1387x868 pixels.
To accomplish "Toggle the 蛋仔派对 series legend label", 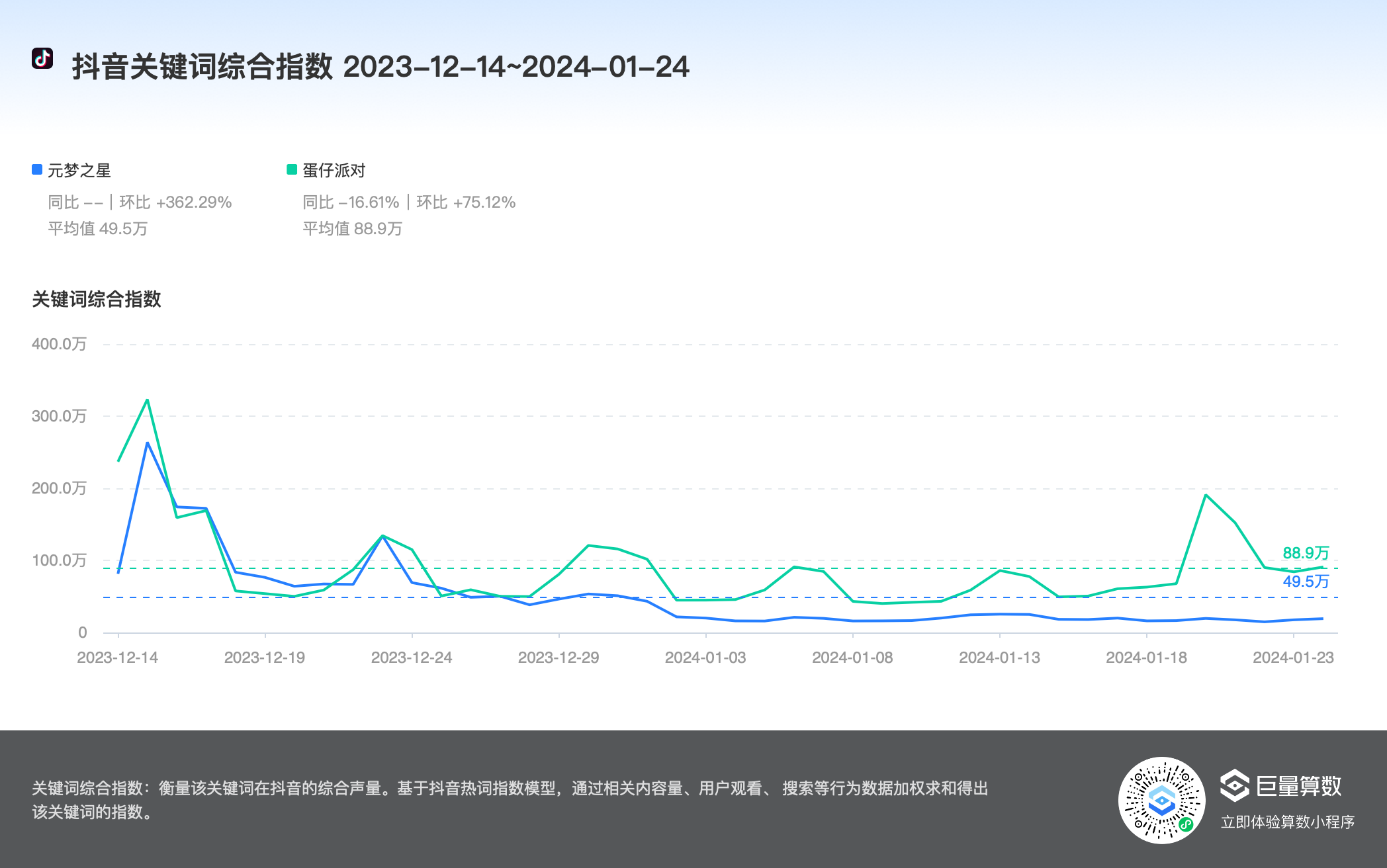I will [x=334, y=171].
